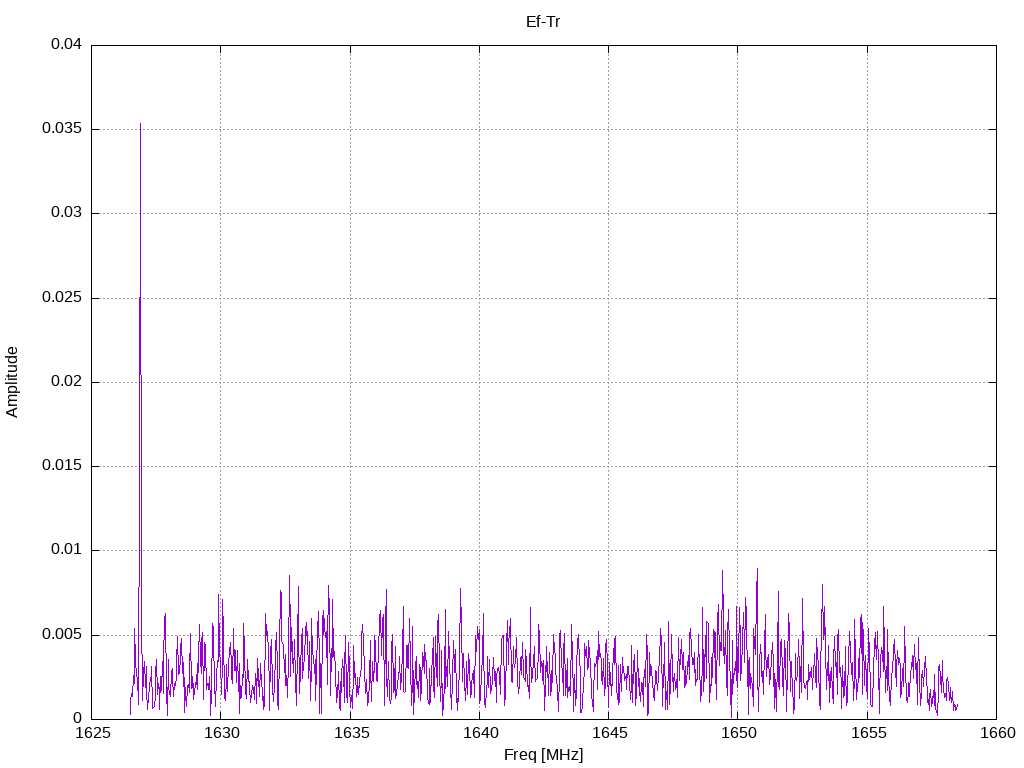Select the "Freq [MHz]" x-axis label

[x=543, y=754]
